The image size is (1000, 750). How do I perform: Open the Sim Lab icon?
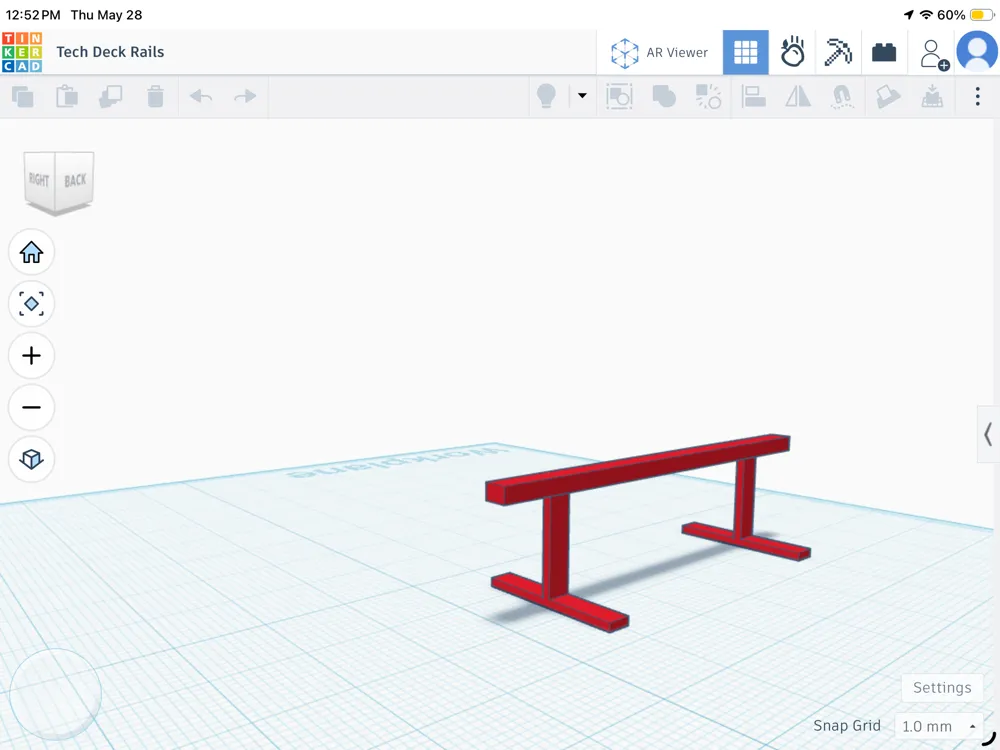click(x=793, y=52)
